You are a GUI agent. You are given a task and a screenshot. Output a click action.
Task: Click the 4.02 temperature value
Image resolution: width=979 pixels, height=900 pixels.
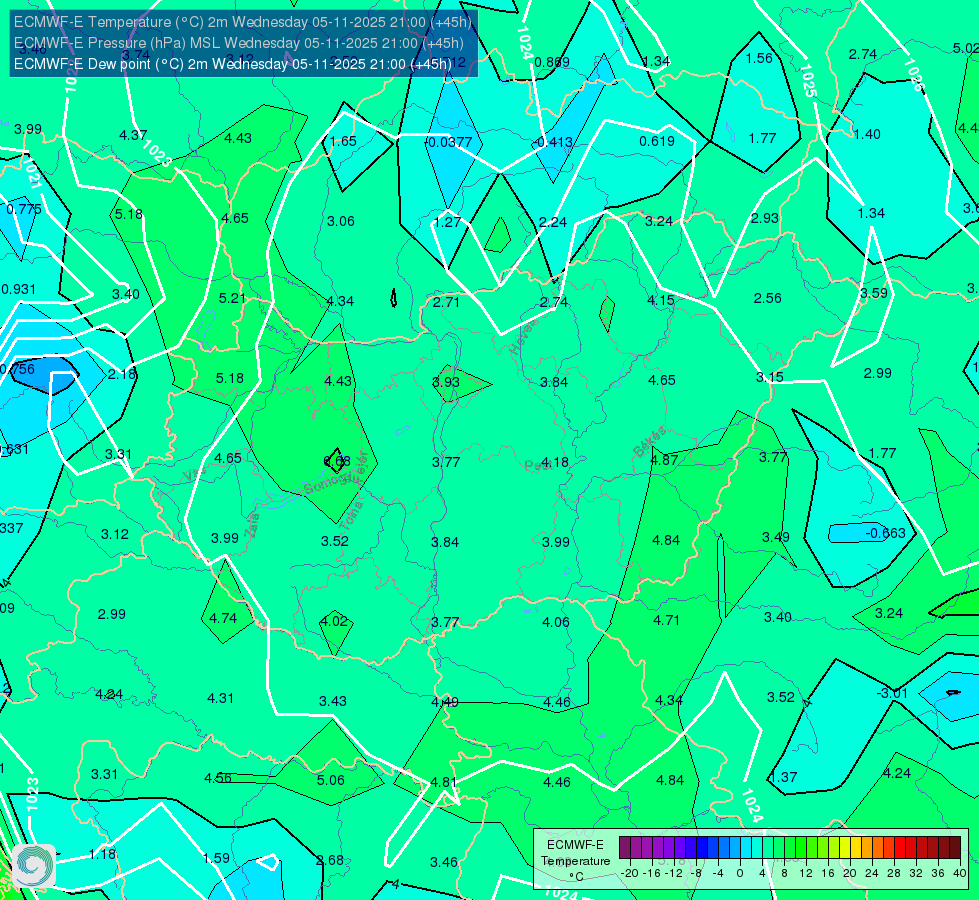click(x=334, y=621)
